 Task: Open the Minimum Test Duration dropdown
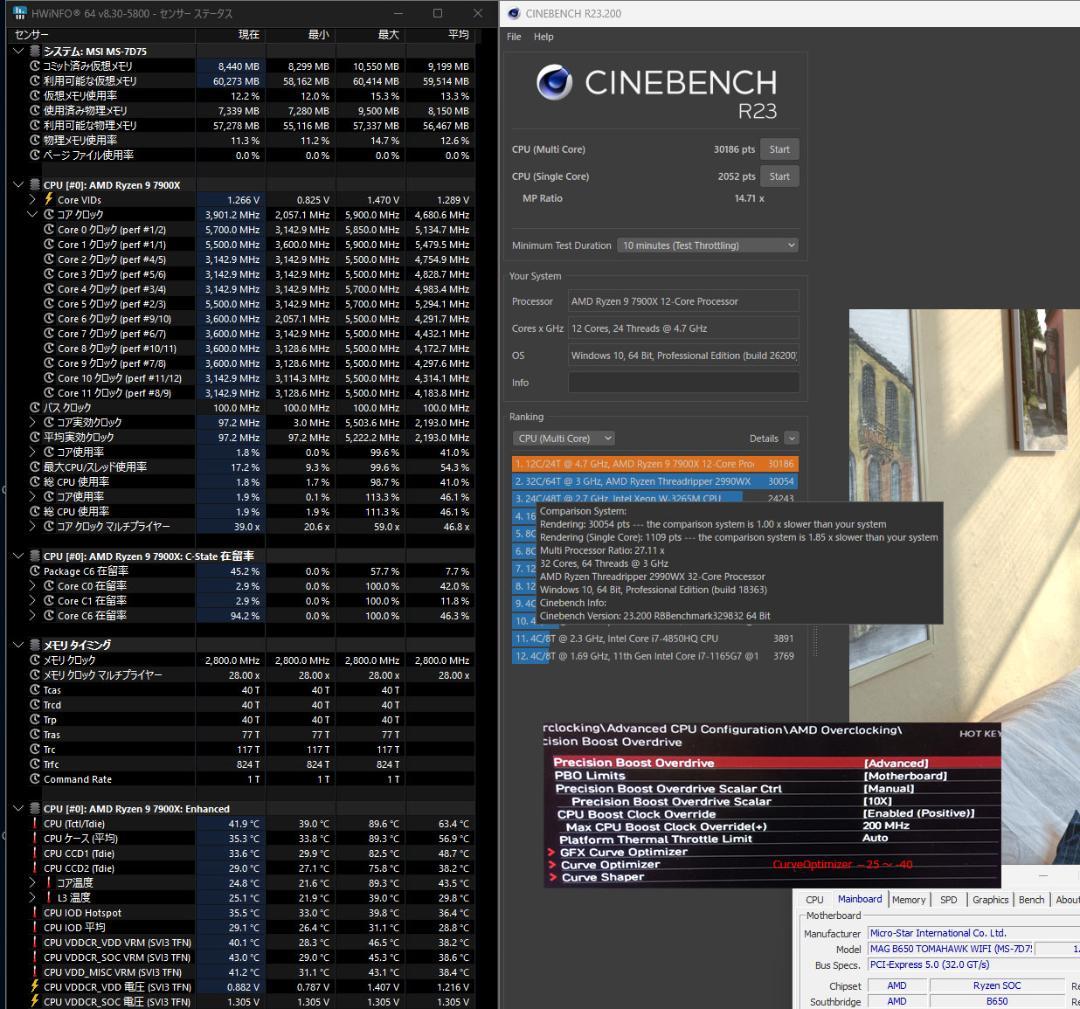[x=707, y=245]
